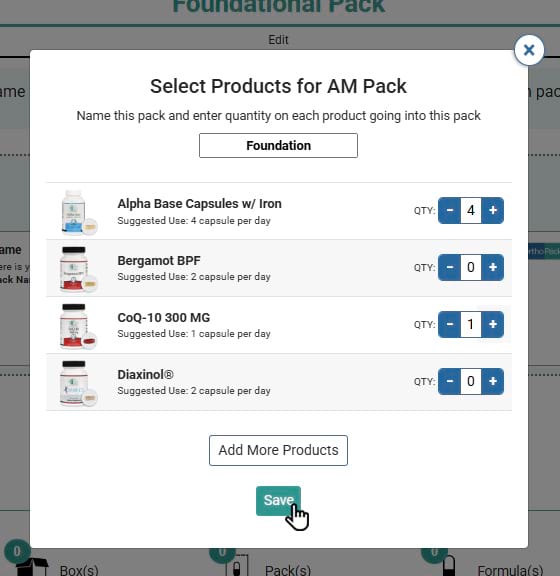Click plus button for Bergamot BPF
This screenshot has height=576, width=560.
click(x=493, y=267)
